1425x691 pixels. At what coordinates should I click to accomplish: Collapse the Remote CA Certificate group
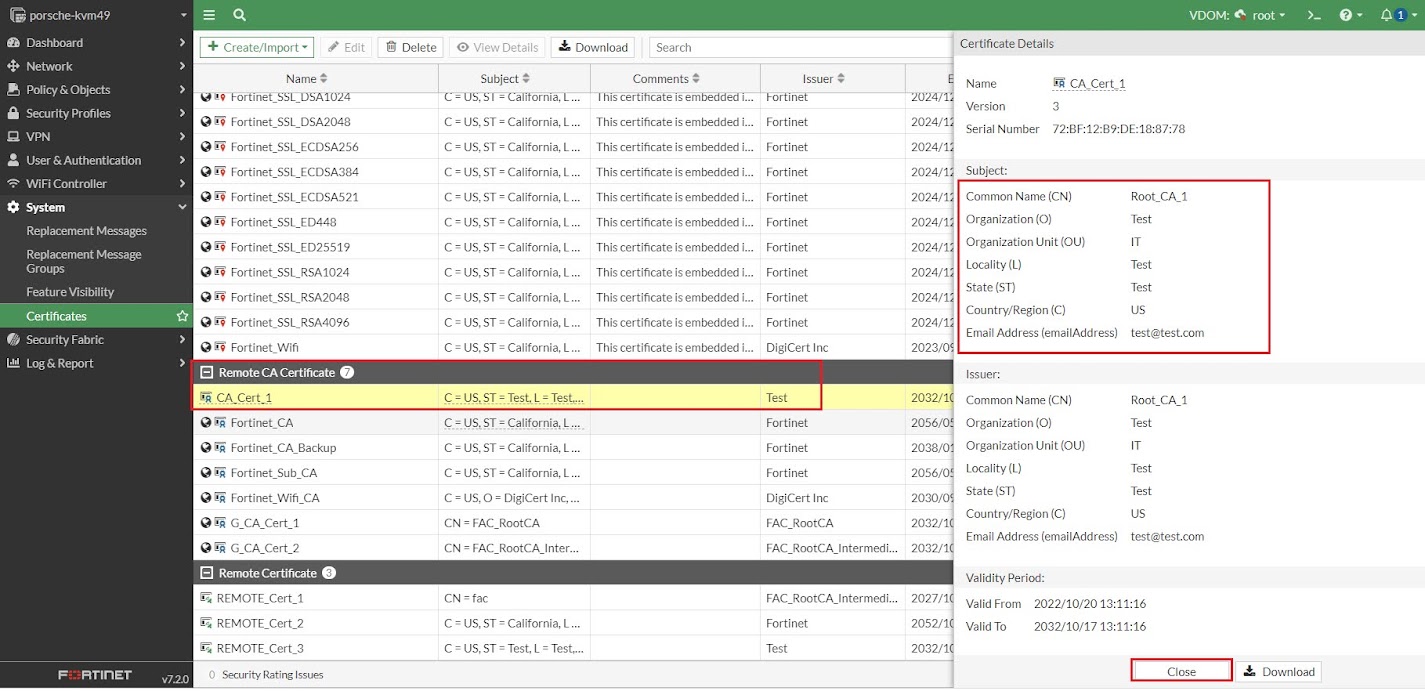[207, 372]
